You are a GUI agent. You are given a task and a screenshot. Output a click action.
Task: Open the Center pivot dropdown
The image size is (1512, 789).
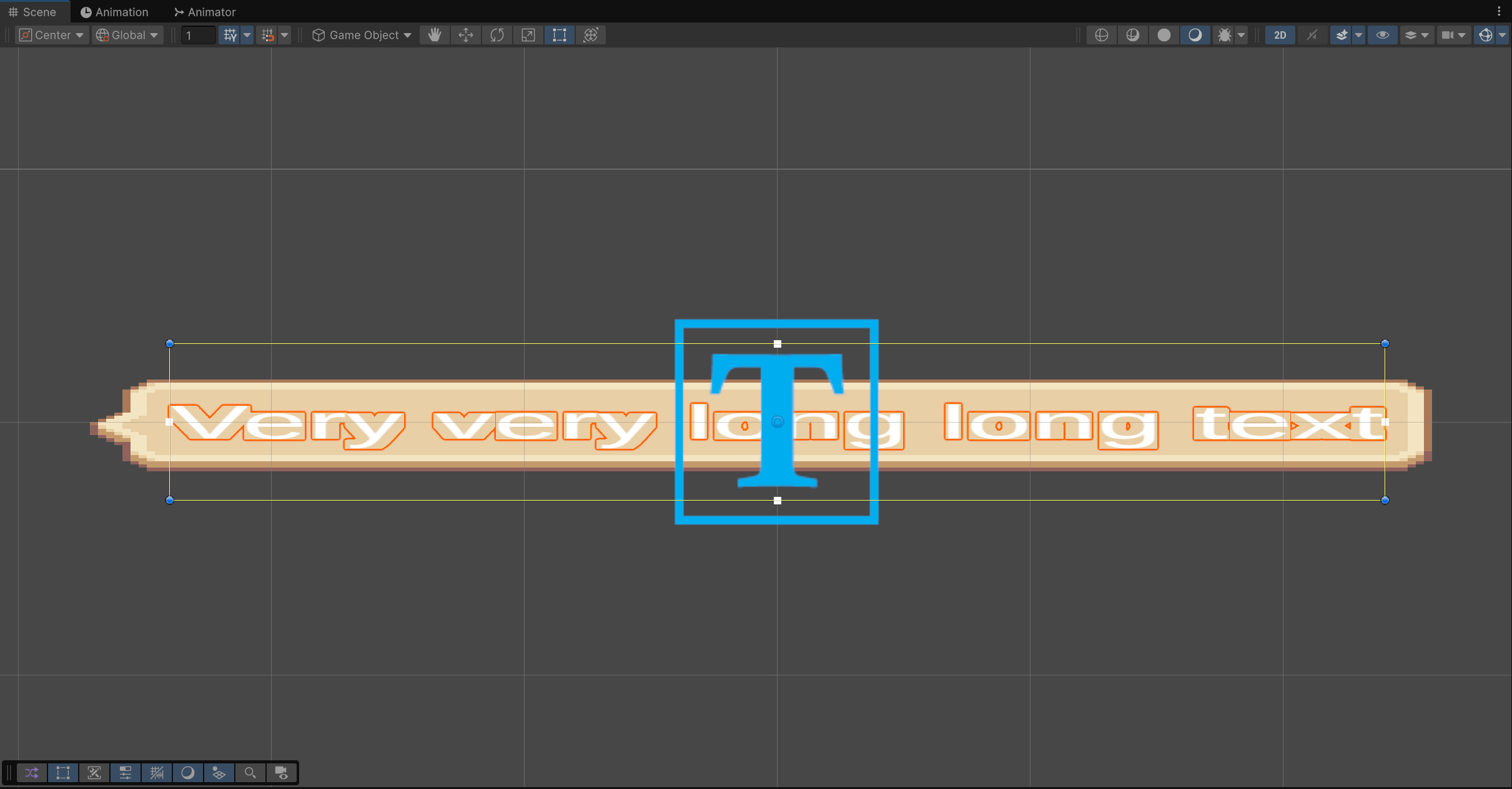tap(52, 35)
